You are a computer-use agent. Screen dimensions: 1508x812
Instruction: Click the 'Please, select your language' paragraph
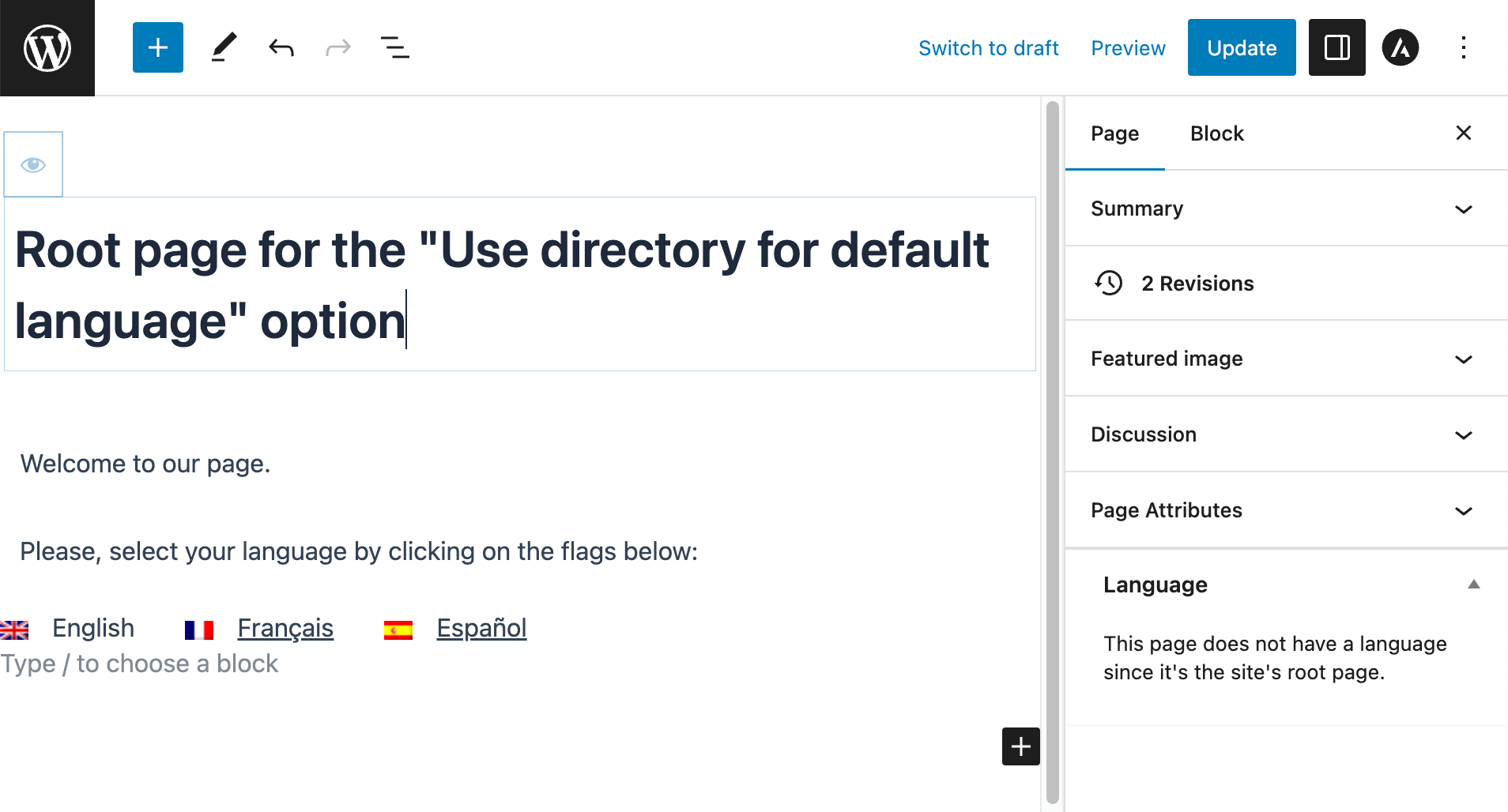point(359,551)
